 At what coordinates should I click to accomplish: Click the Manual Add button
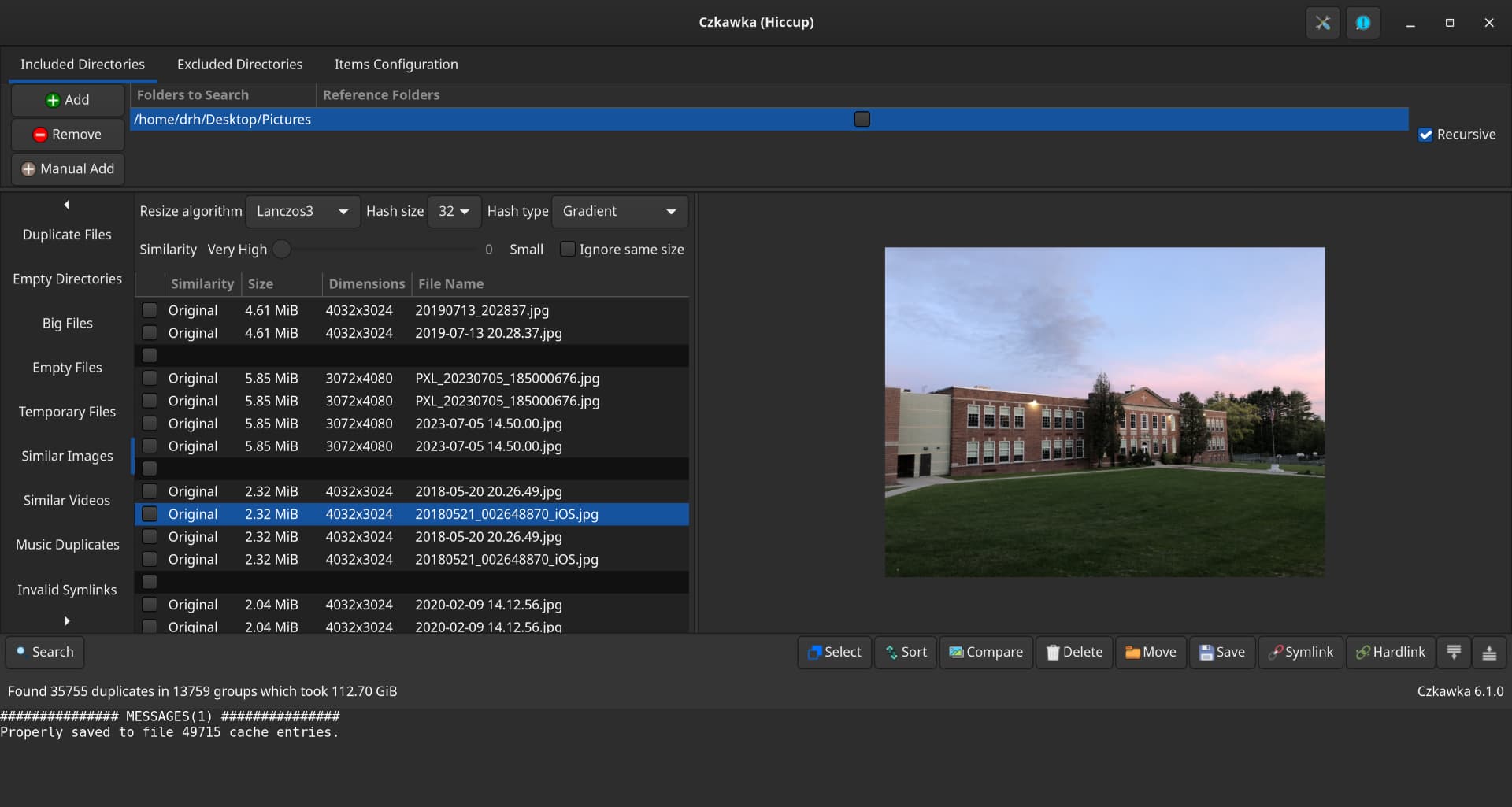pyautogui.click(x=68, y=168)
